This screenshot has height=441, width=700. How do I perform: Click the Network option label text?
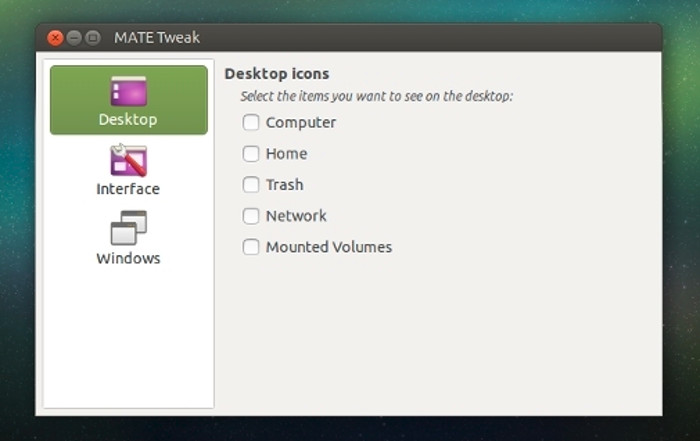point(296,216)
